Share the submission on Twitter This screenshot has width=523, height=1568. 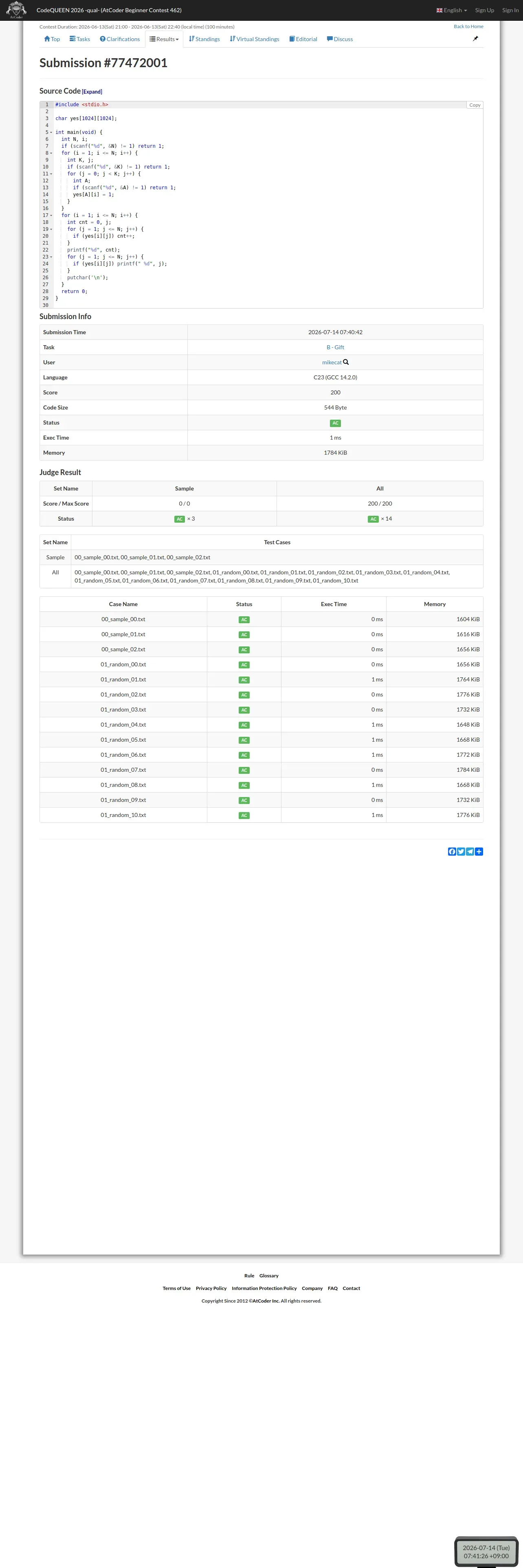(x=461, y=852)
